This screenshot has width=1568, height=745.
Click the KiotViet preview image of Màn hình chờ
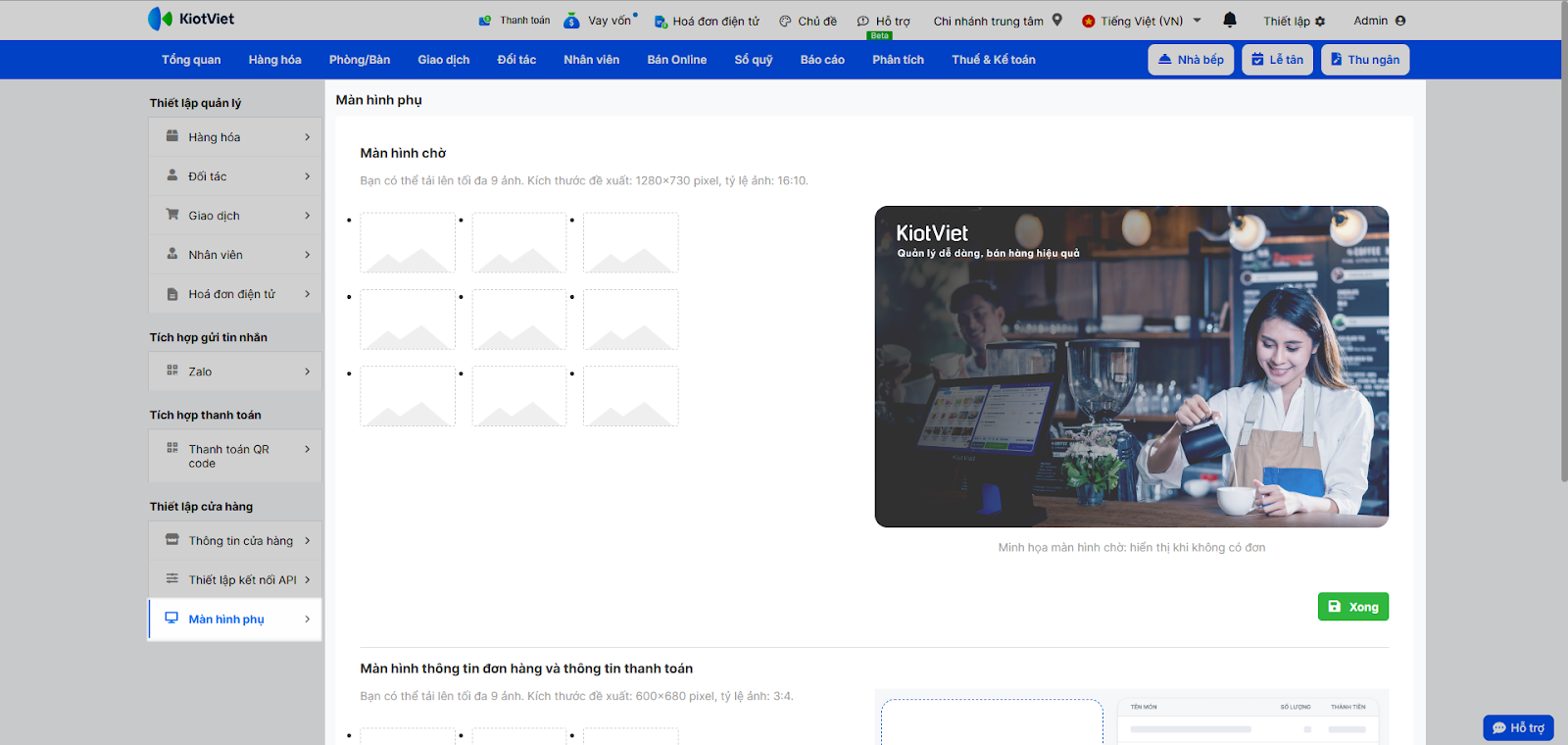pos(1132,367)
